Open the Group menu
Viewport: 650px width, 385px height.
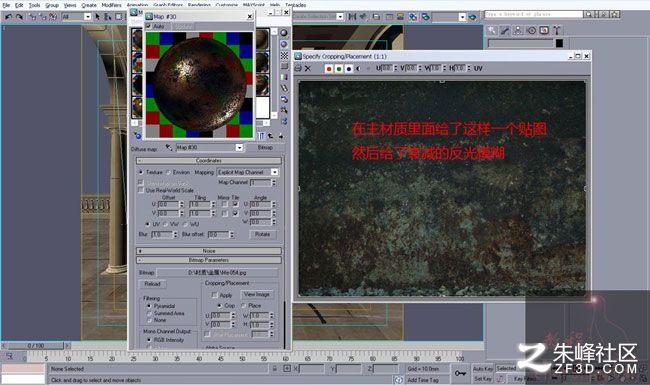coord(52,5)
